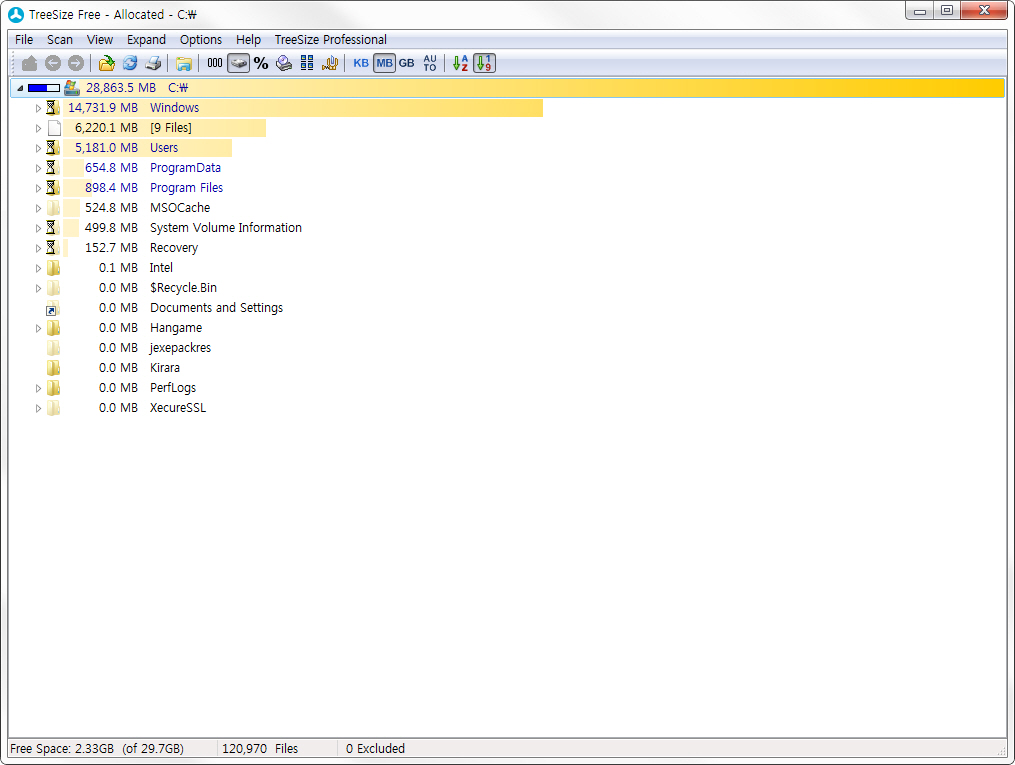Viewport: 1015px width, 765px height.
Task: Select AUTO size units
Action: [x=430, y=63]
